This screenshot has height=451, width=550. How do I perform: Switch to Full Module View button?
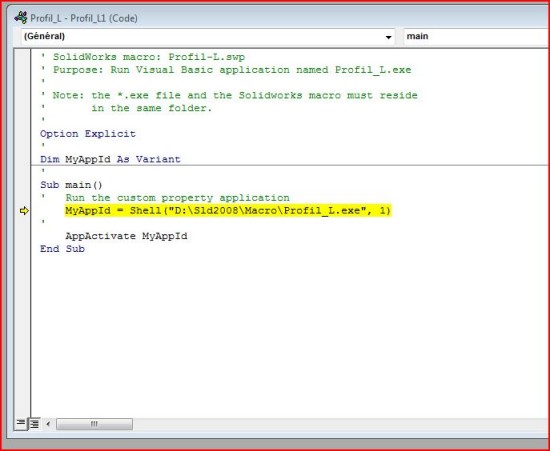[34, 424]
